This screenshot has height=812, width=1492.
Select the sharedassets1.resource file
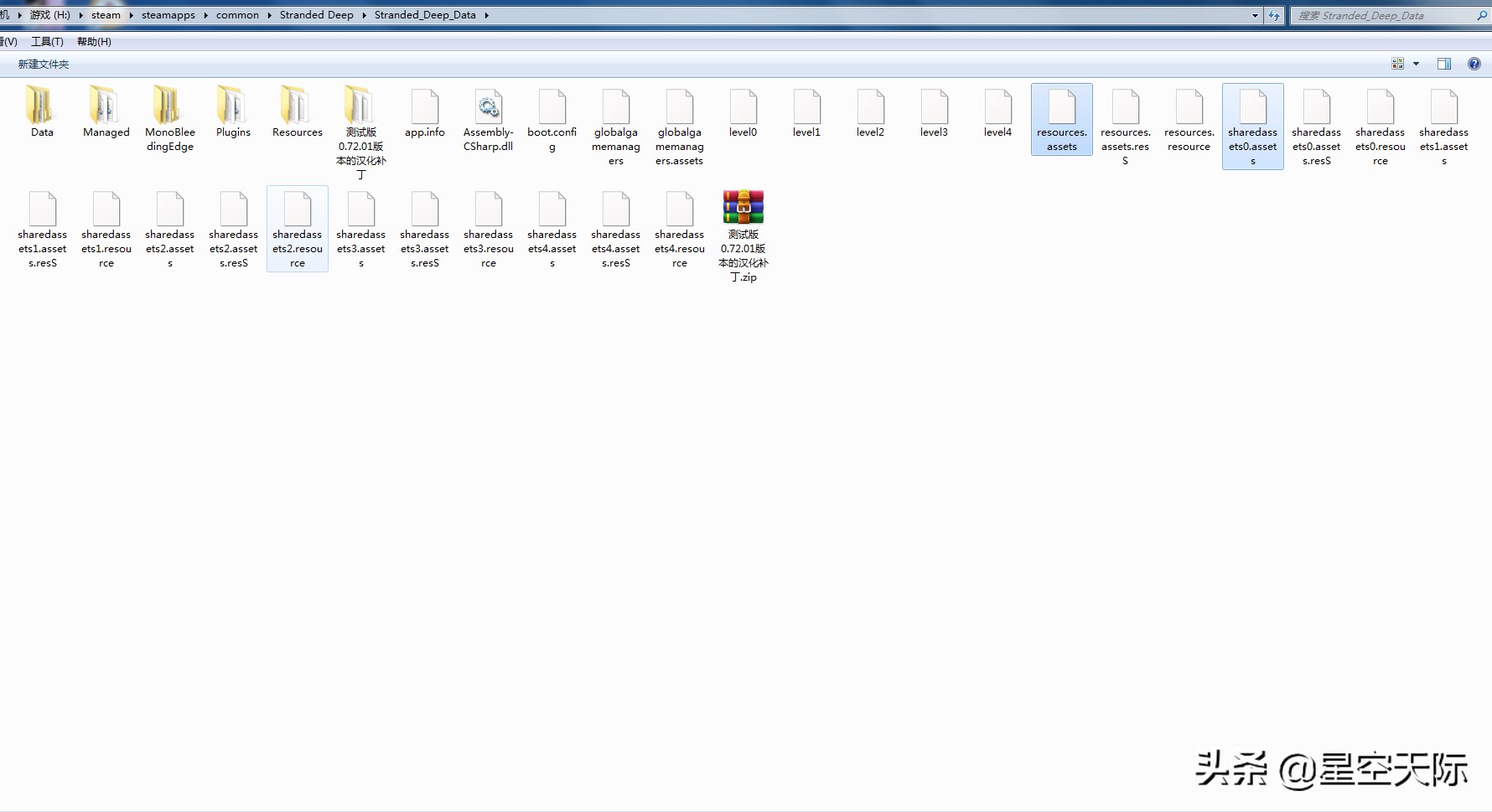point(106,229)
